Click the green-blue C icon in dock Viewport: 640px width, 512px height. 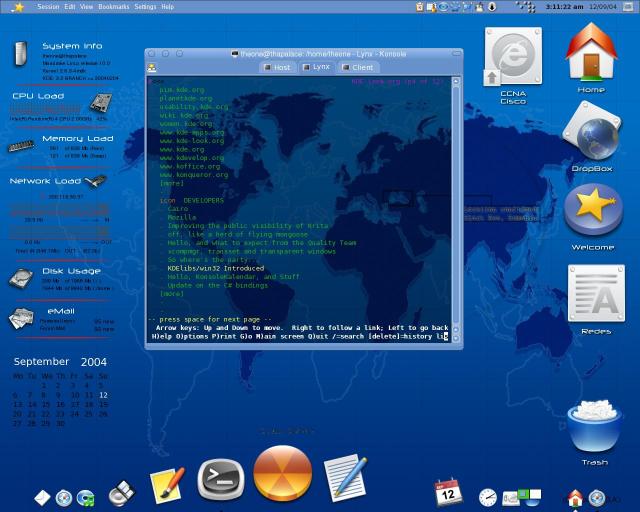click(x=86, y=498)
